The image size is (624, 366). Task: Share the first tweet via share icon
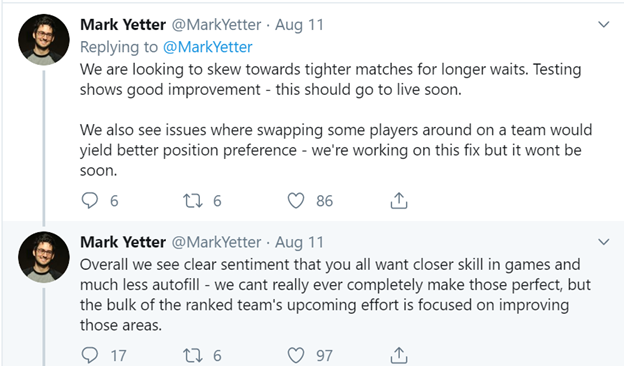point(399,201)
